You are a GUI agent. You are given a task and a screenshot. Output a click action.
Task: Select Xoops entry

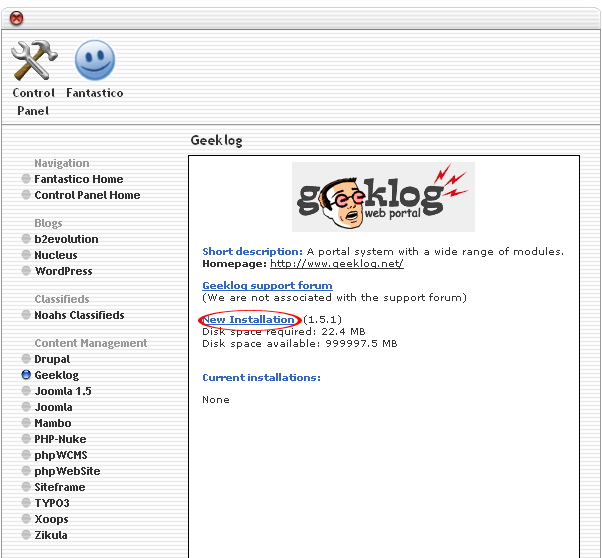tap(51, 519)
